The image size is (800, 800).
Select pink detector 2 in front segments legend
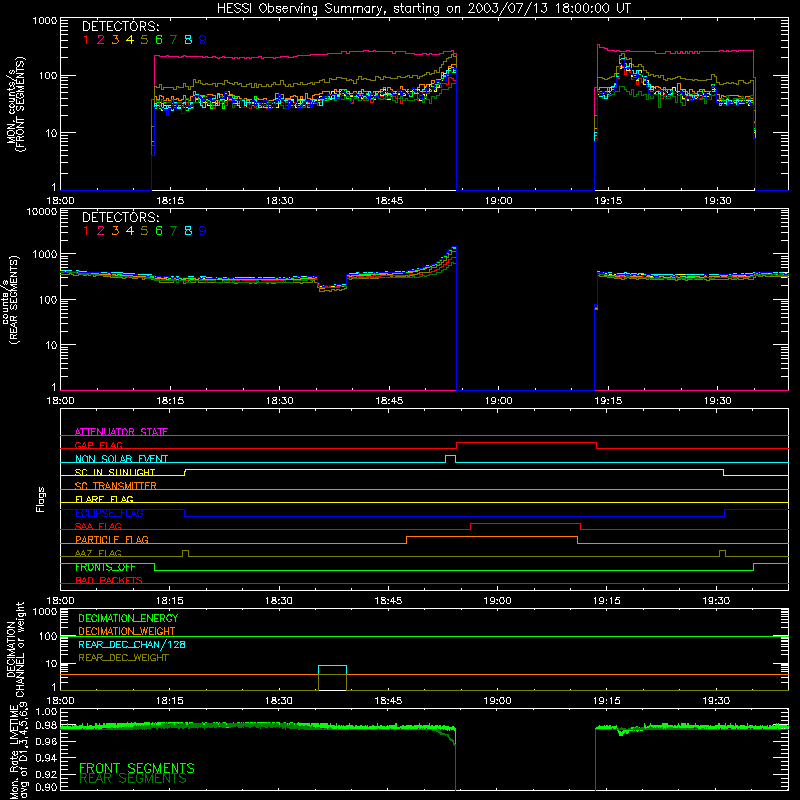pyautogui.click(x=101, y=39)
